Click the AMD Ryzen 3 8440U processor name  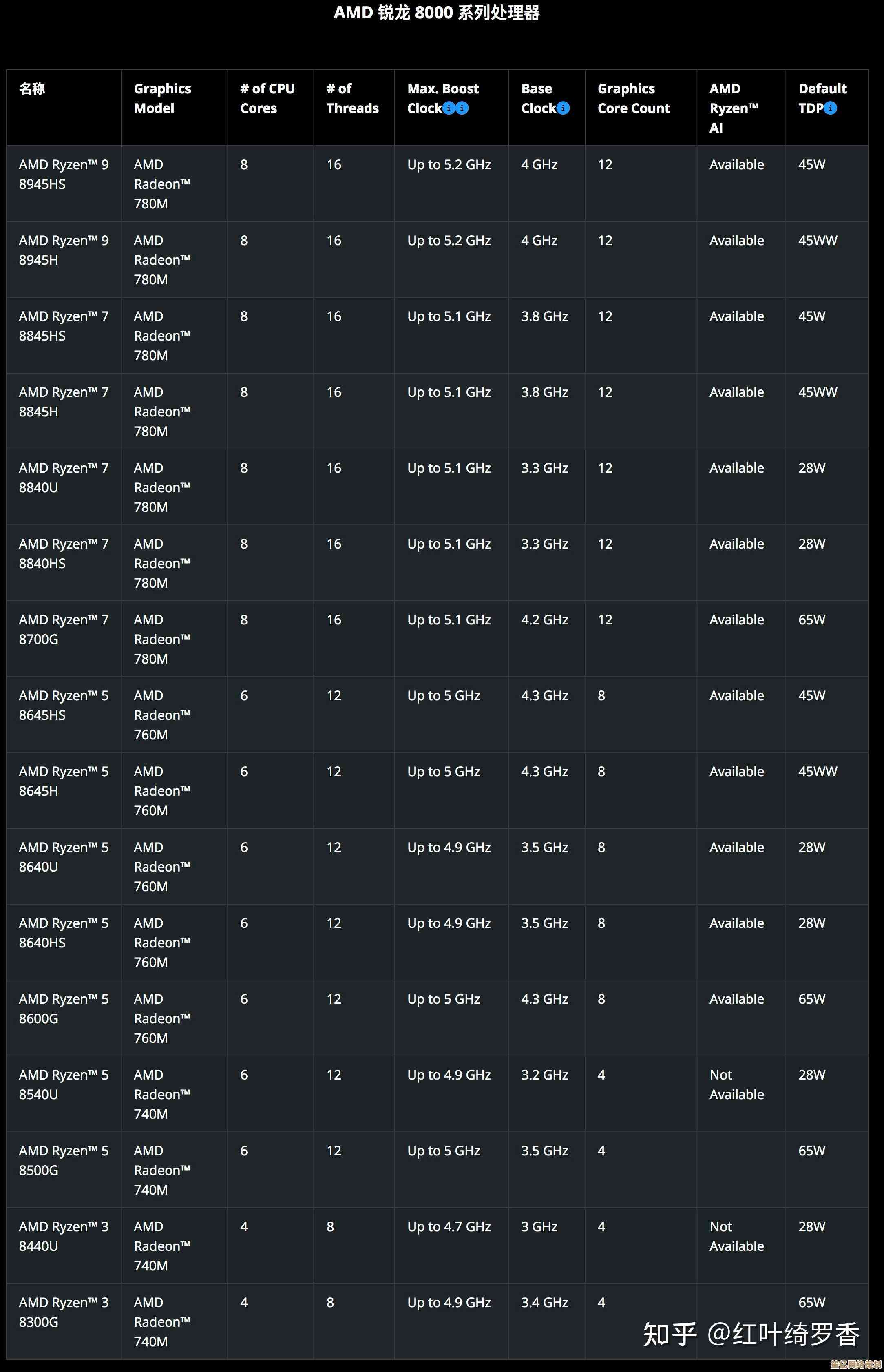pyautogui.click(x=63, y=1236)
